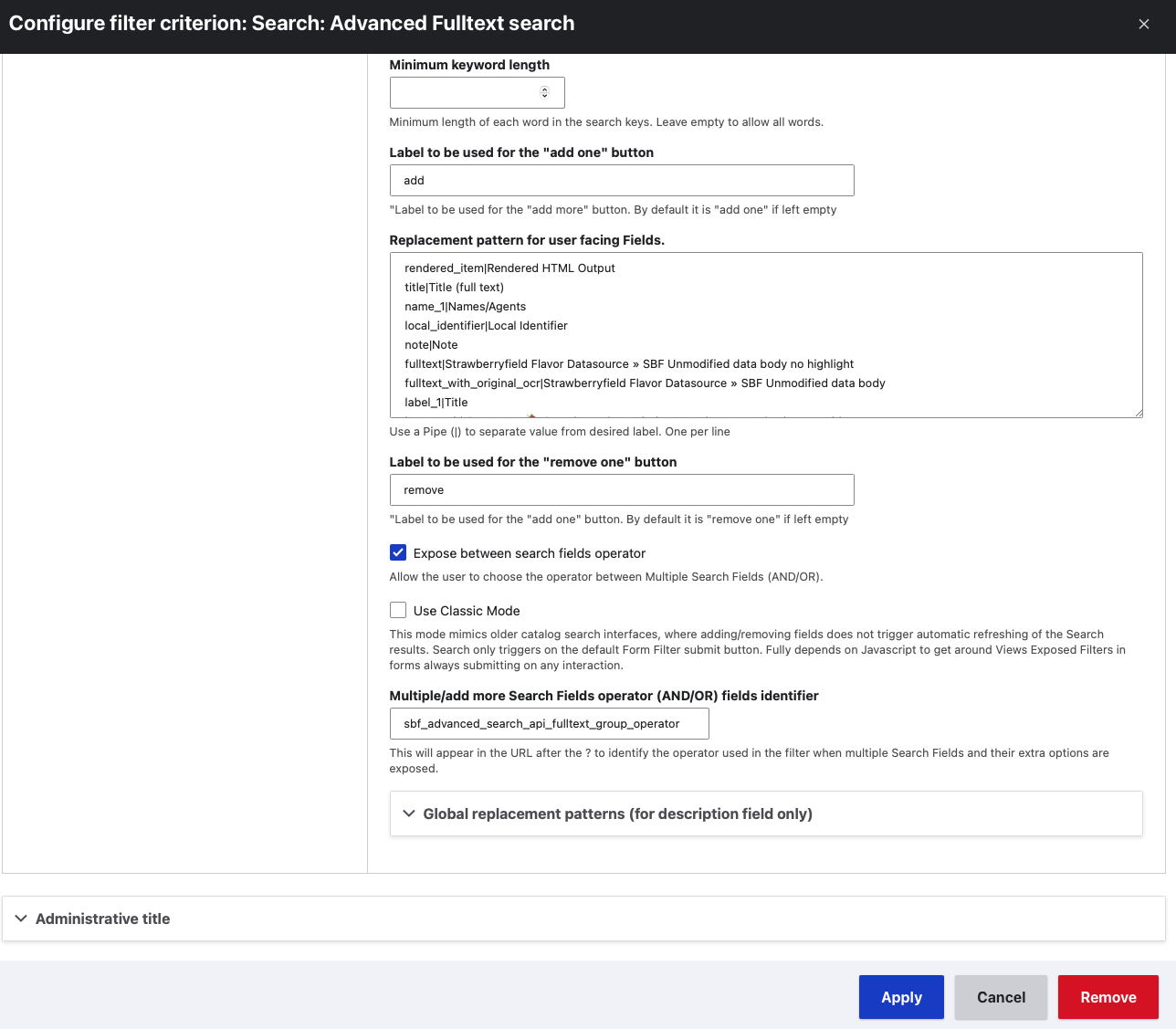
Task: Click chevron icon beside Administrative title
Action: point(21,919)
